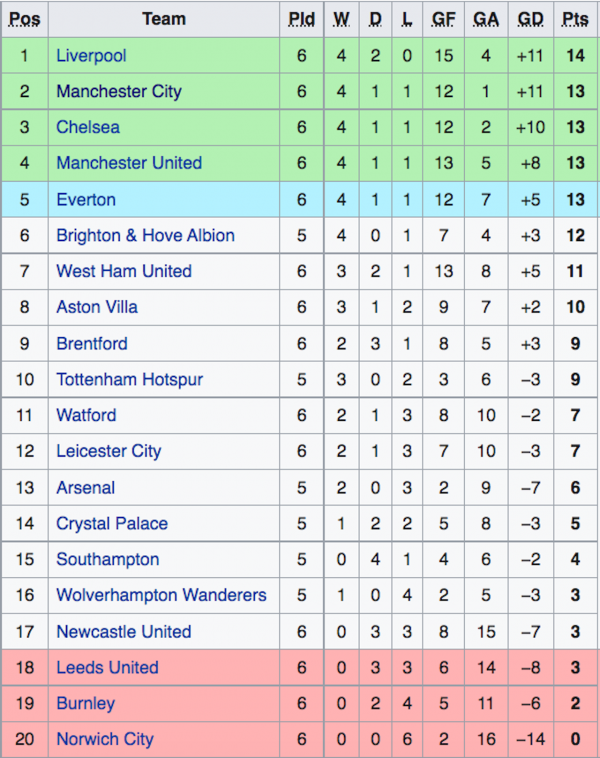This screenshot has width=600, height=758.
Task: Click the Chelsea team link
Action: point(88,127)
